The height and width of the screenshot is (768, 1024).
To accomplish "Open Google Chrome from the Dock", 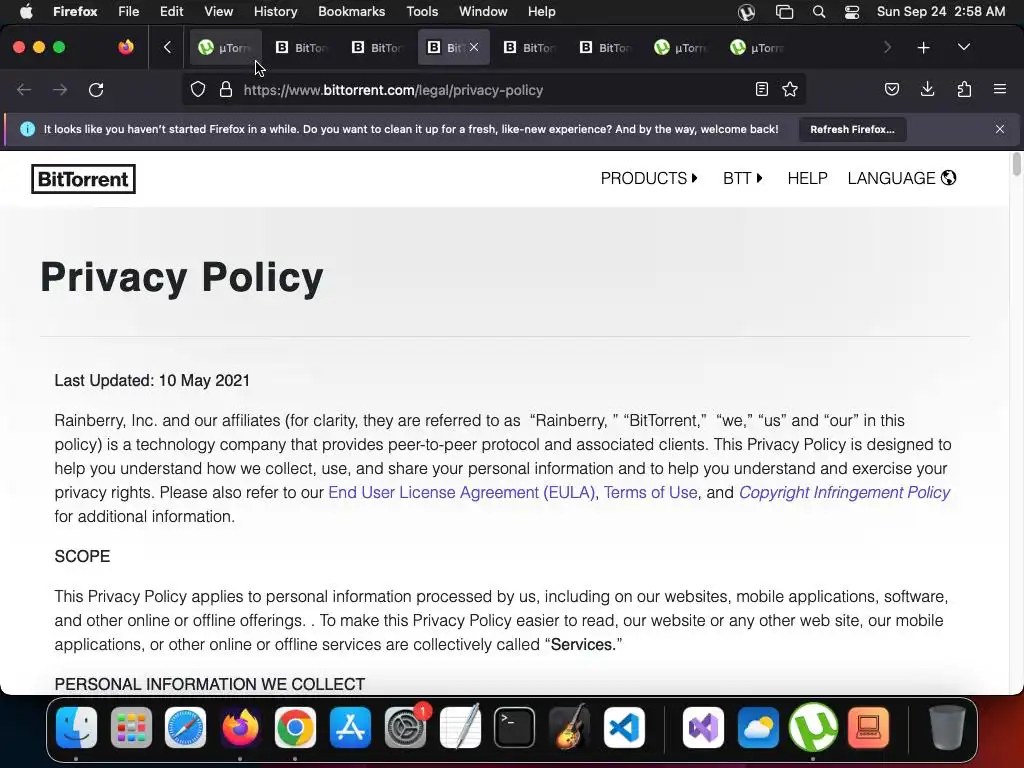I will [295, 728].
